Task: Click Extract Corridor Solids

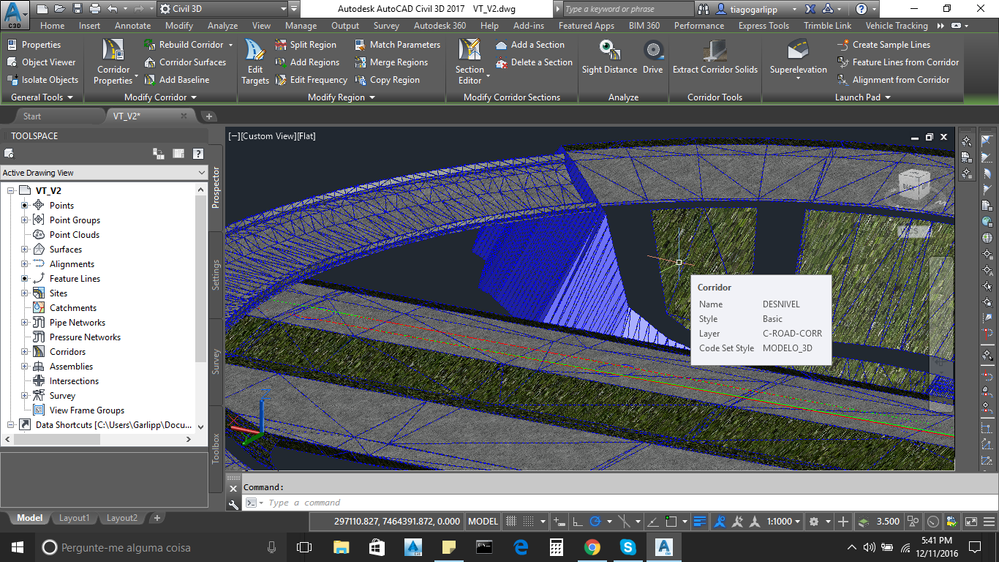Action: click(715, 57)
